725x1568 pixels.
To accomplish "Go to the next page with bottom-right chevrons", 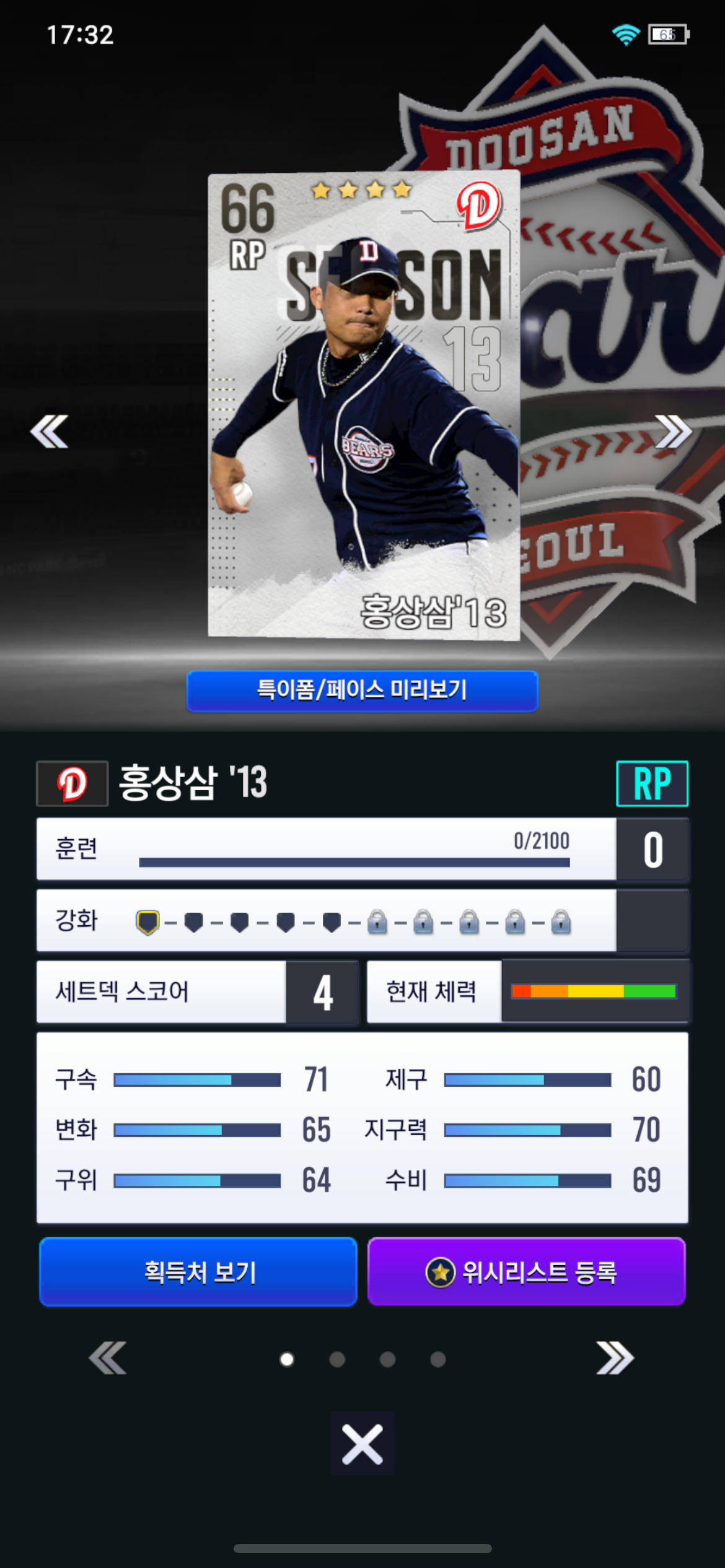I will [615, 1358].
